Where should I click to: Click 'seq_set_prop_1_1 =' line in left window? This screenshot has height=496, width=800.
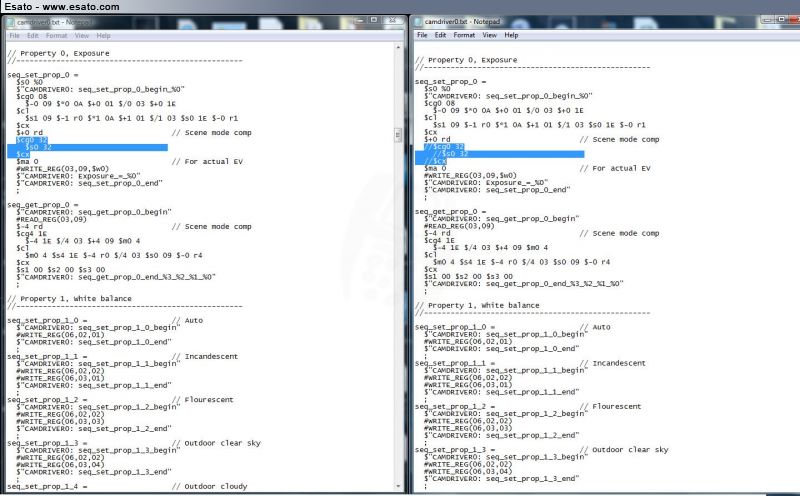coord(47,356)
